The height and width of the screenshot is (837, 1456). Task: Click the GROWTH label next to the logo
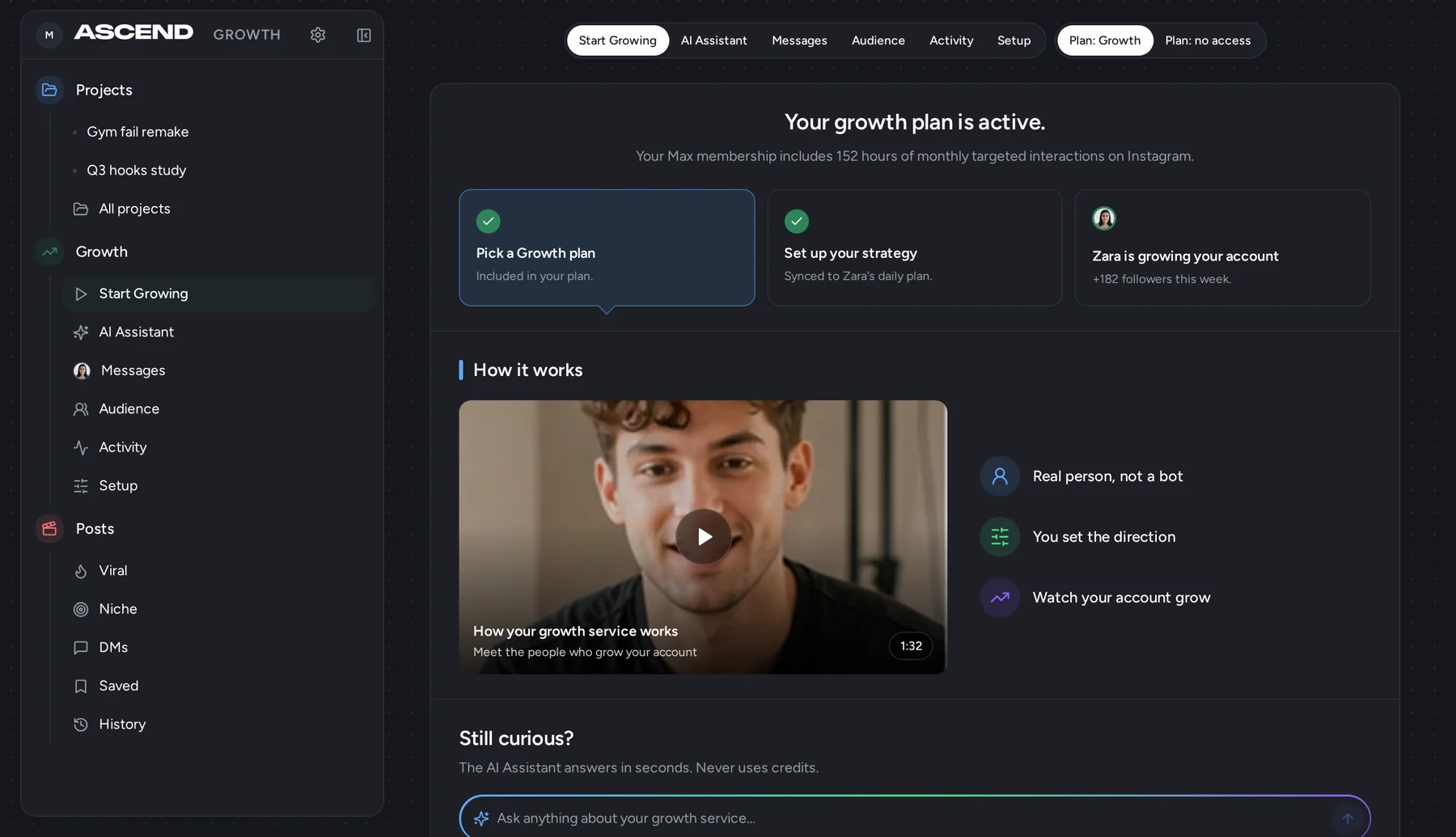point(247,35)
